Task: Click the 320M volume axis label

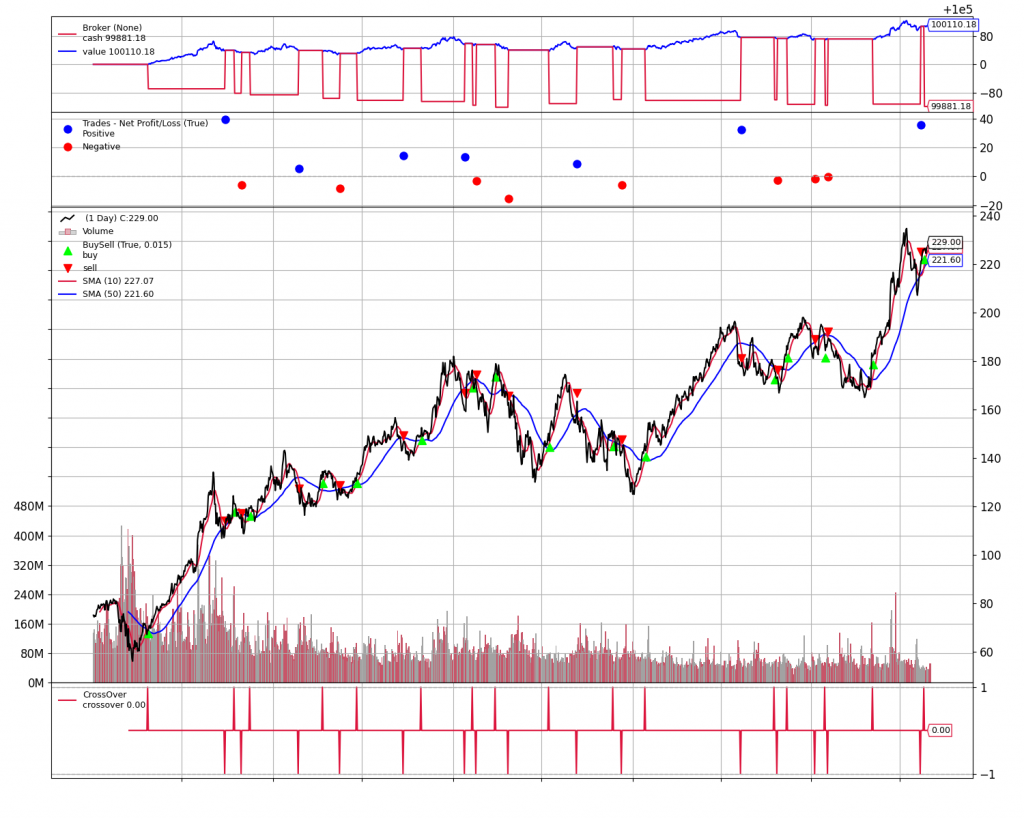Action: [29, 566]
